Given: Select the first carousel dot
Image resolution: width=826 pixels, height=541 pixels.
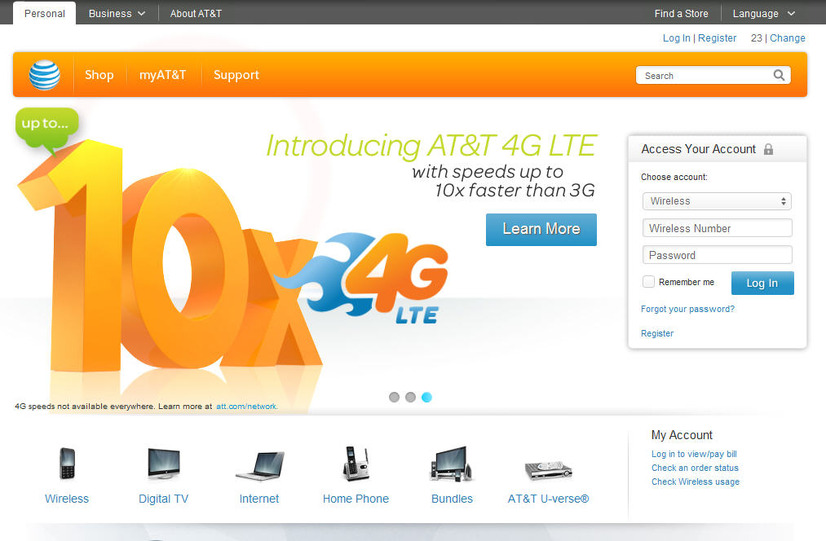Looking at the screenshot, I should point(394,397).
